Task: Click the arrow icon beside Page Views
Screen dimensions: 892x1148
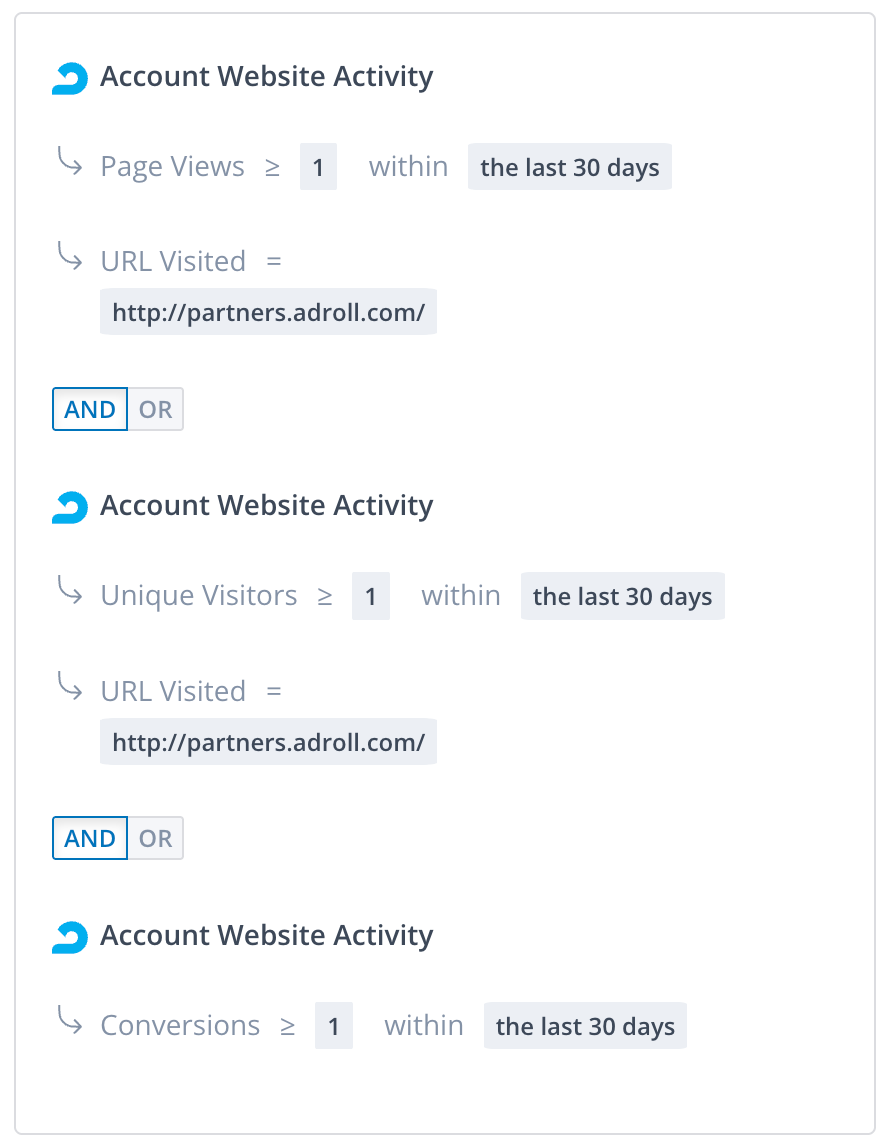Action: [x=70, y=161]
